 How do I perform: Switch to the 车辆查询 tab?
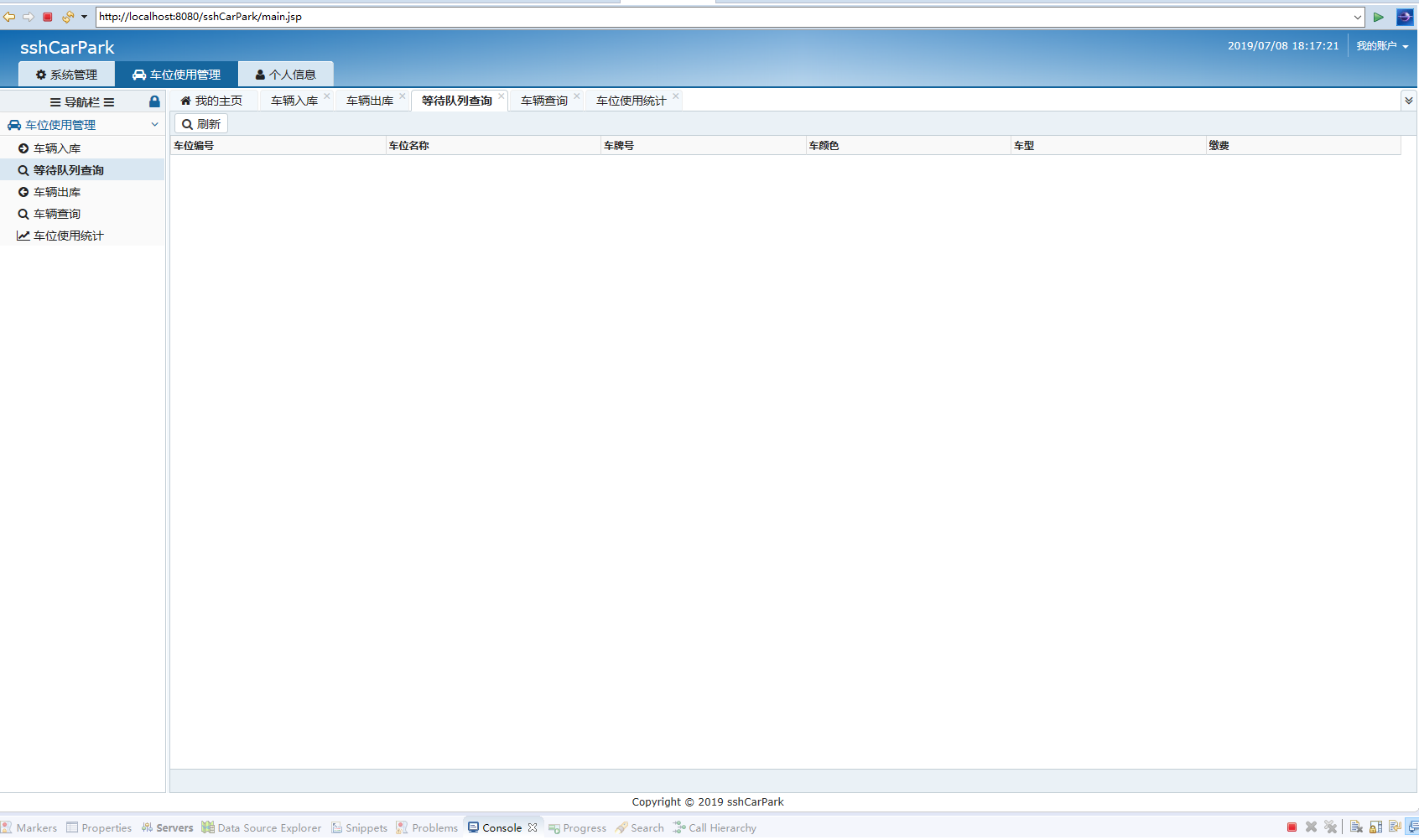(x=544, y=101)
